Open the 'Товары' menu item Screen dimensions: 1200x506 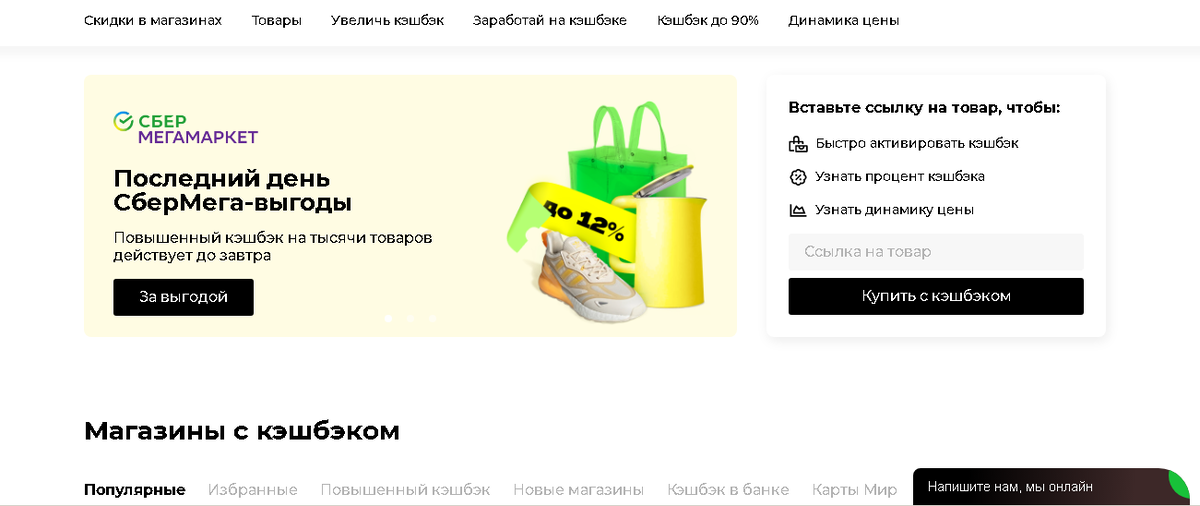[x=277, y=20]
